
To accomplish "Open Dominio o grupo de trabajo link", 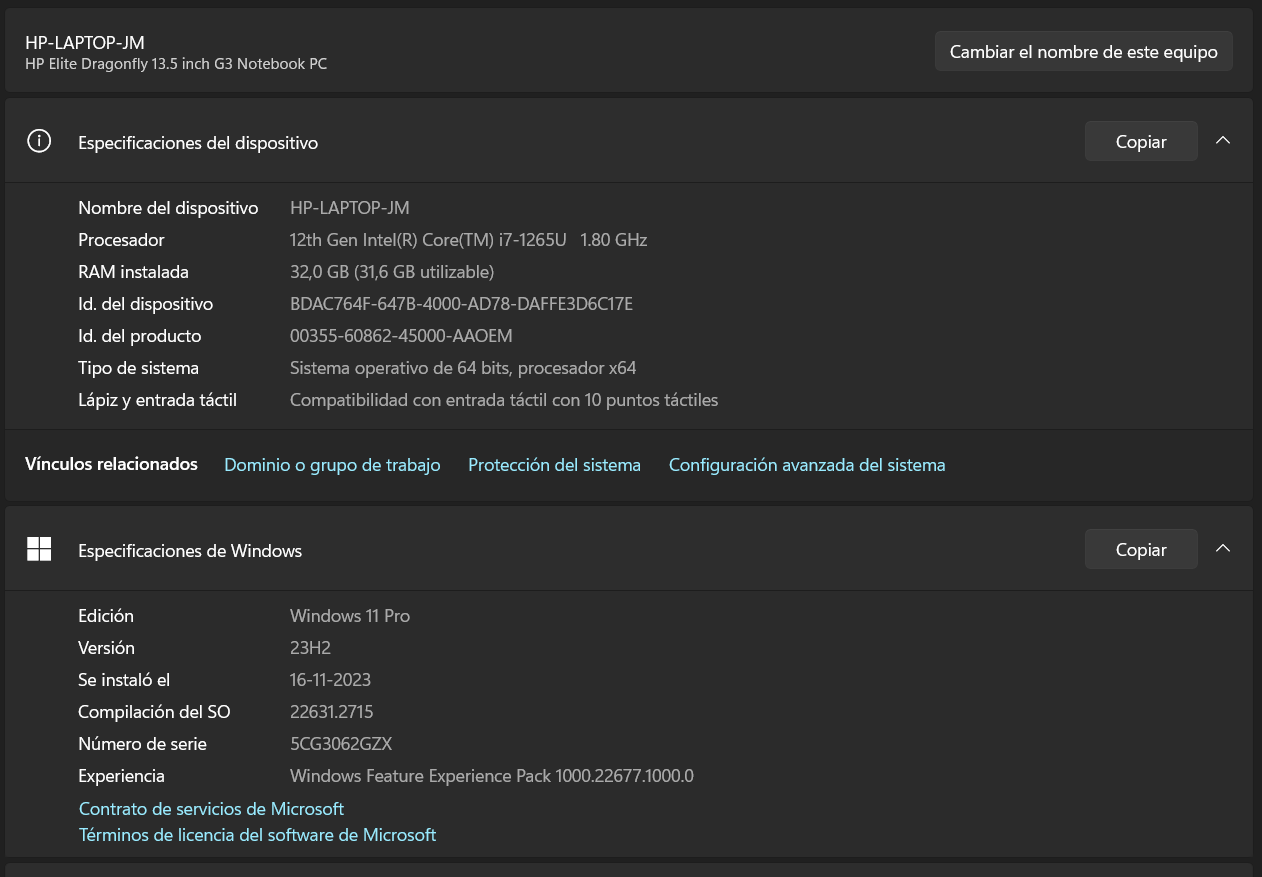I will (x=332, y=465).
